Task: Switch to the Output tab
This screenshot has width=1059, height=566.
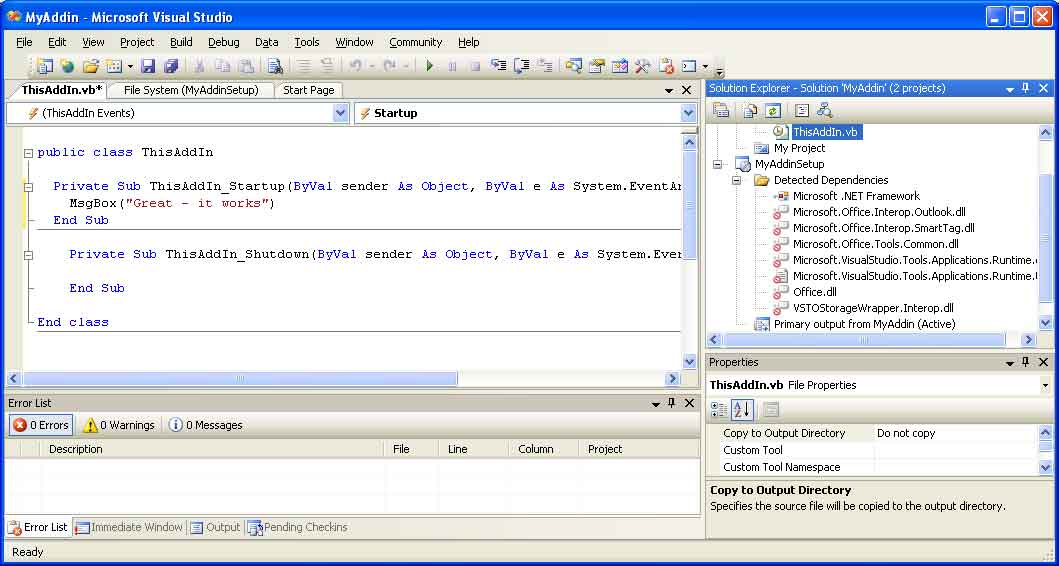Action: click(x=215, y=528)
